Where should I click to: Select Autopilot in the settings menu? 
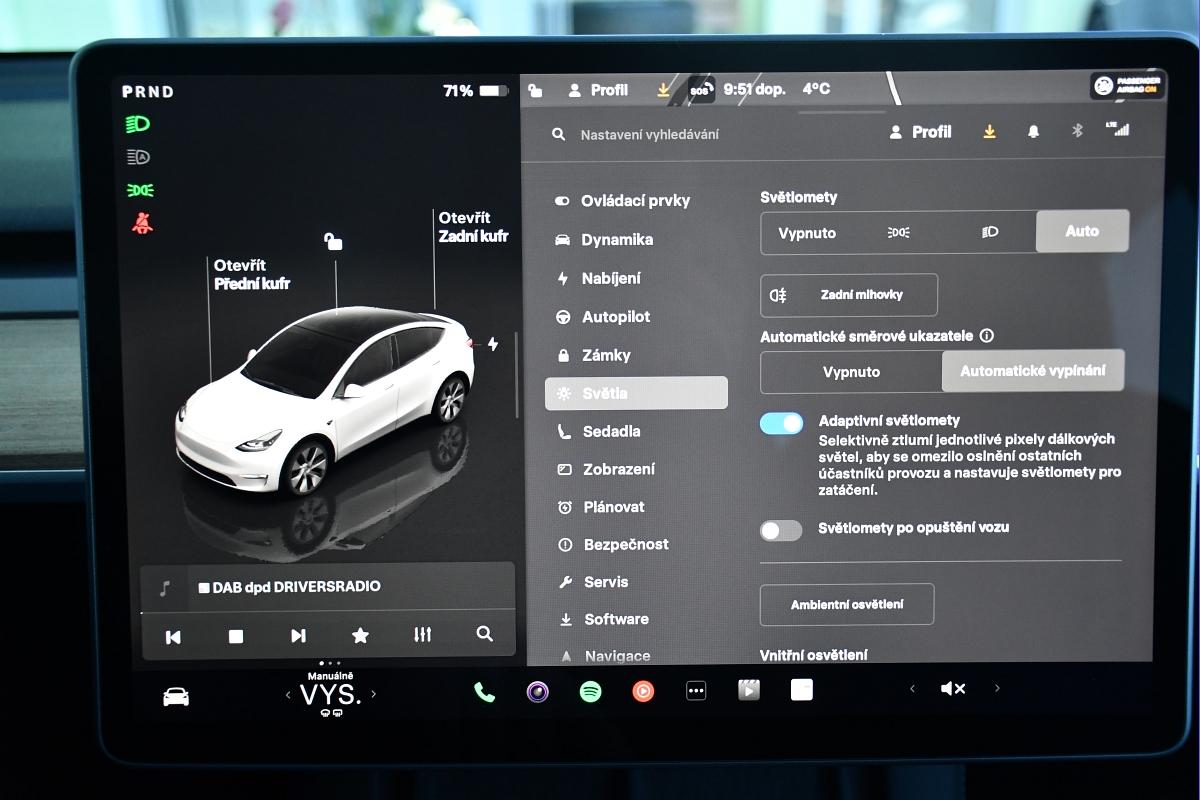click(615, 317)
